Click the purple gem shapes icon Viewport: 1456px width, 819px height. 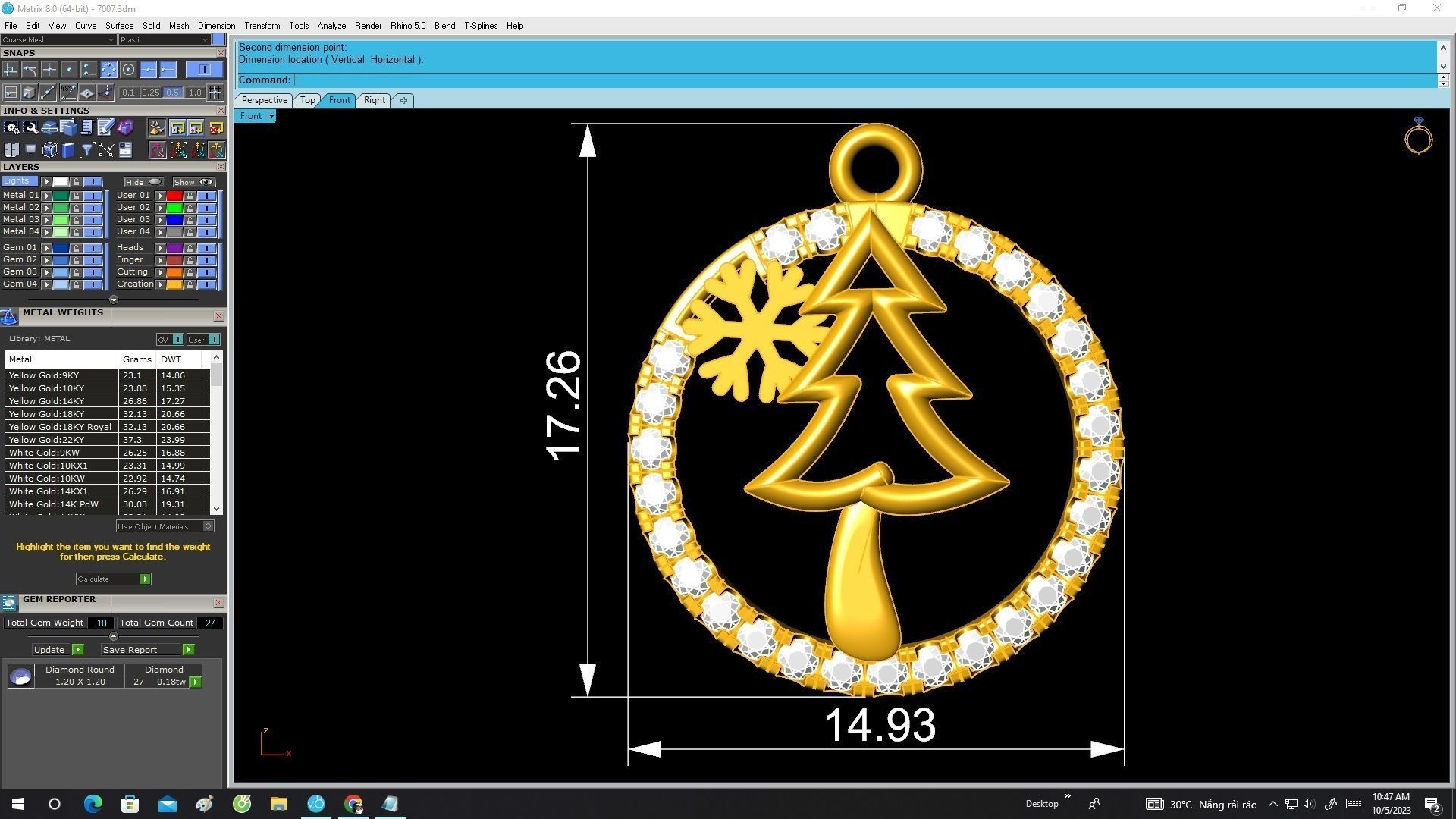pos(125,127)
